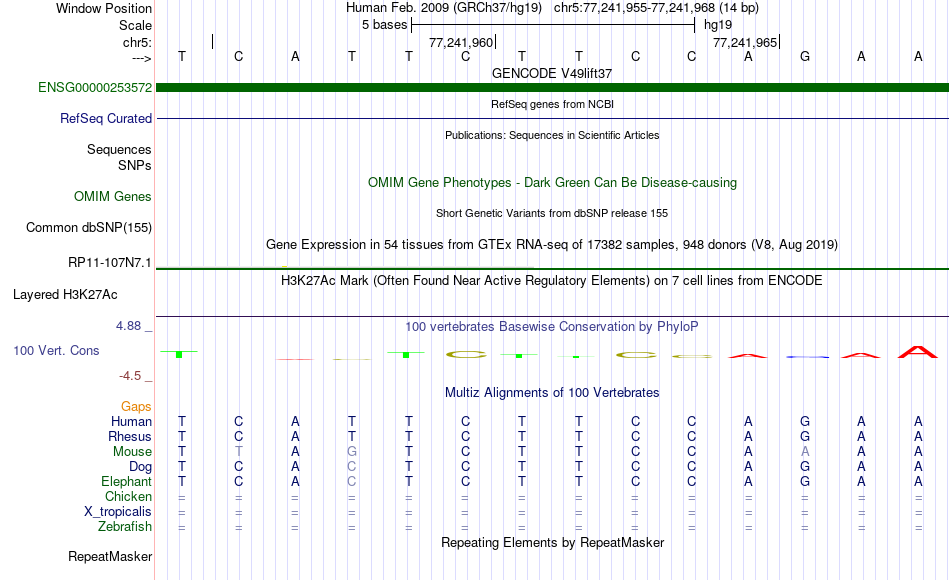
Task: Click the Window Position label
Action: [x=104, y=8]
